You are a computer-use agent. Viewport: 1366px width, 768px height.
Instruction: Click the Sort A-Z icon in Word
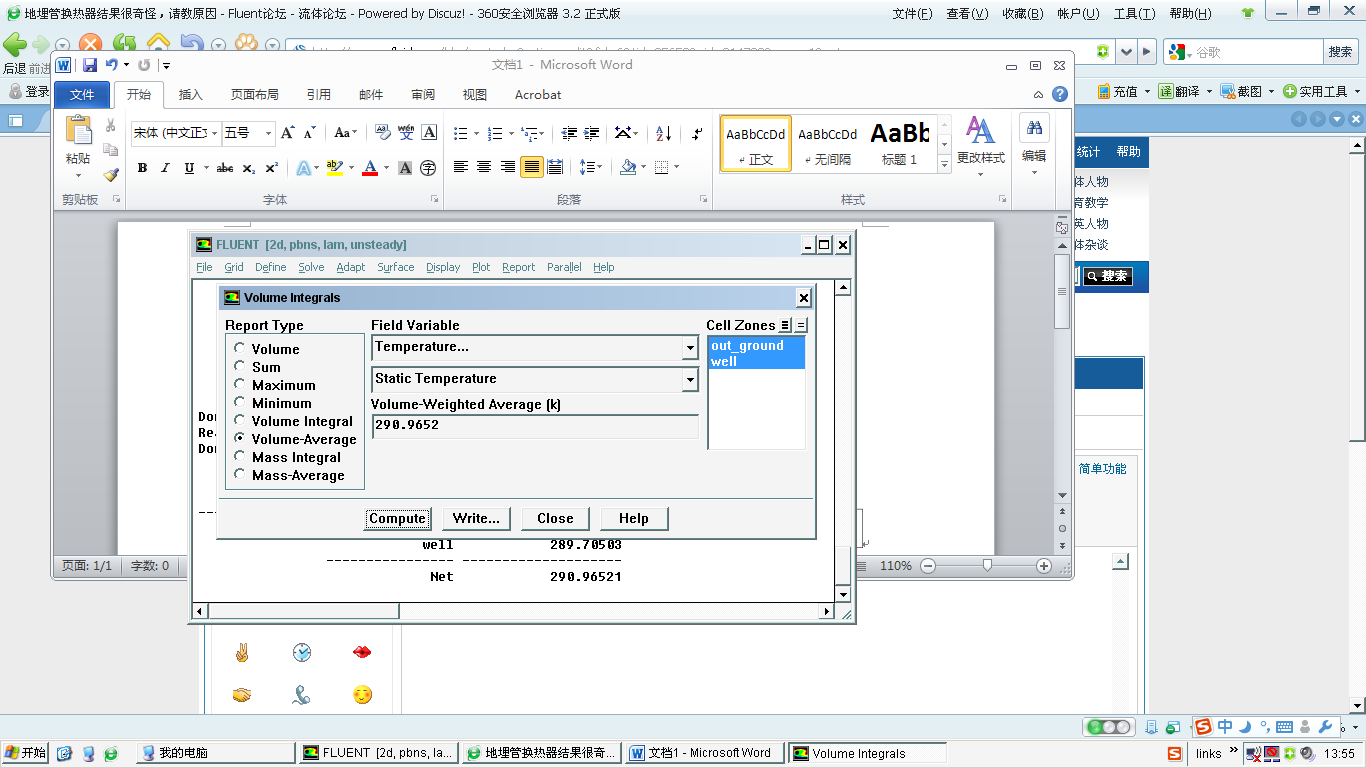coord(664,133)
